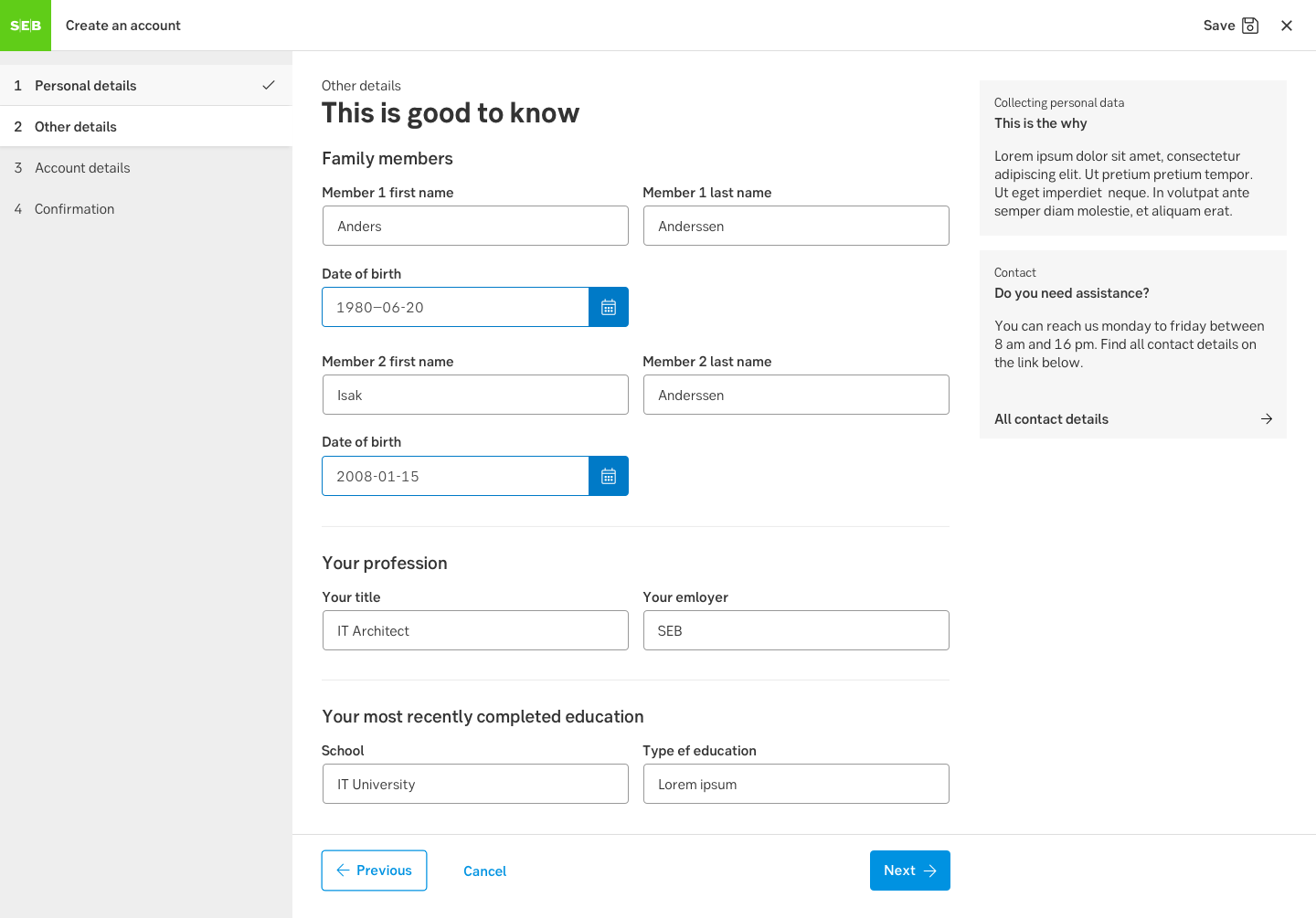Focus the Member 1 first name field
Image resolution: width=1316 pixels, height=918 pixels.
click(x=475, y=227)
